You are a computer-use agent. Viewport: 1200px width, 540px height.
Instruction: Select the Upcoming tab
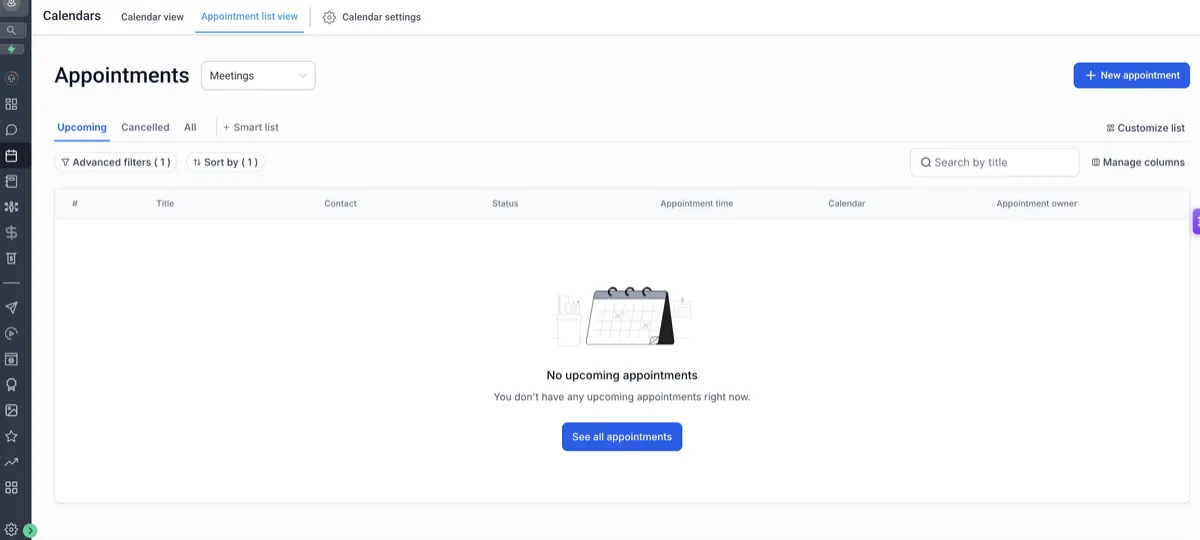(x=82, y=128)
